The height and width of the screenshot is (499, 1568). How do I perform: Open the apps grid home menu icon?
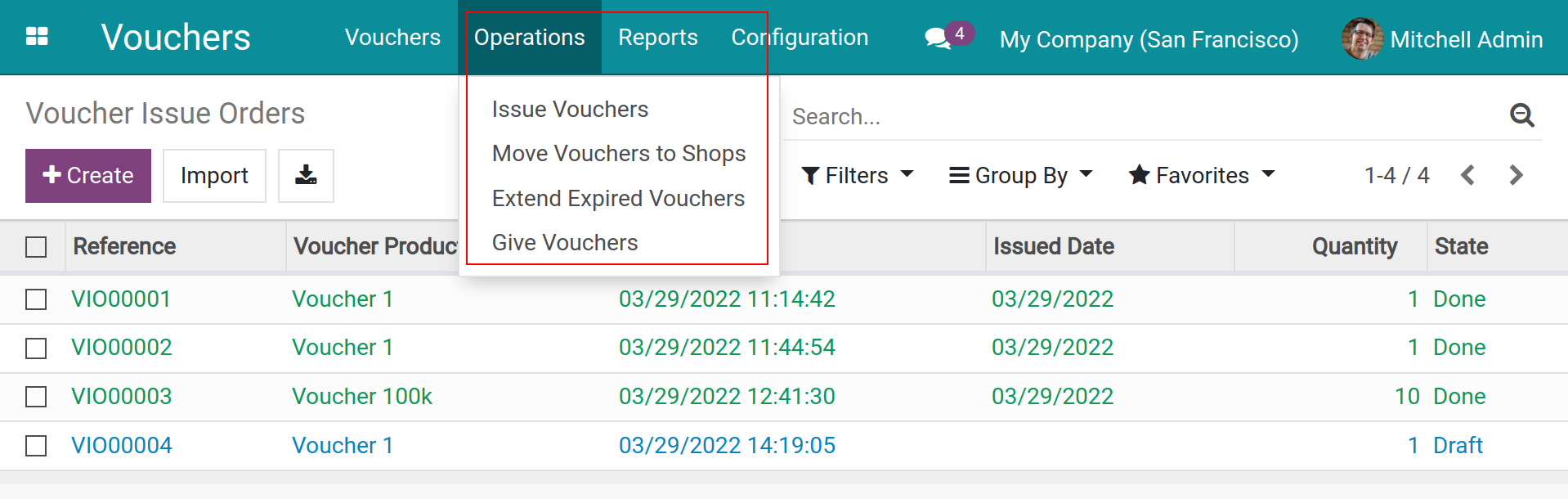[x=37, y=37]
